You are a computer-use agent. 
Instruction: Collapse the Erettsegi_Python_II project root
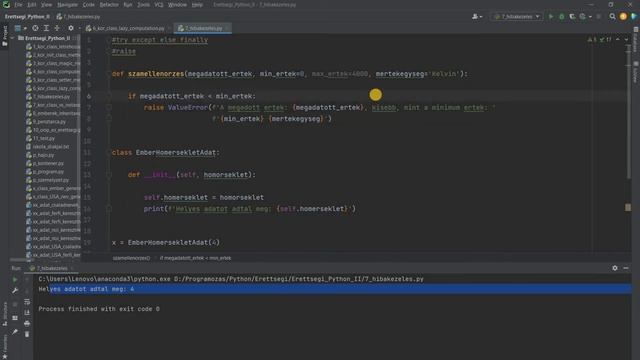click(13, 38)
